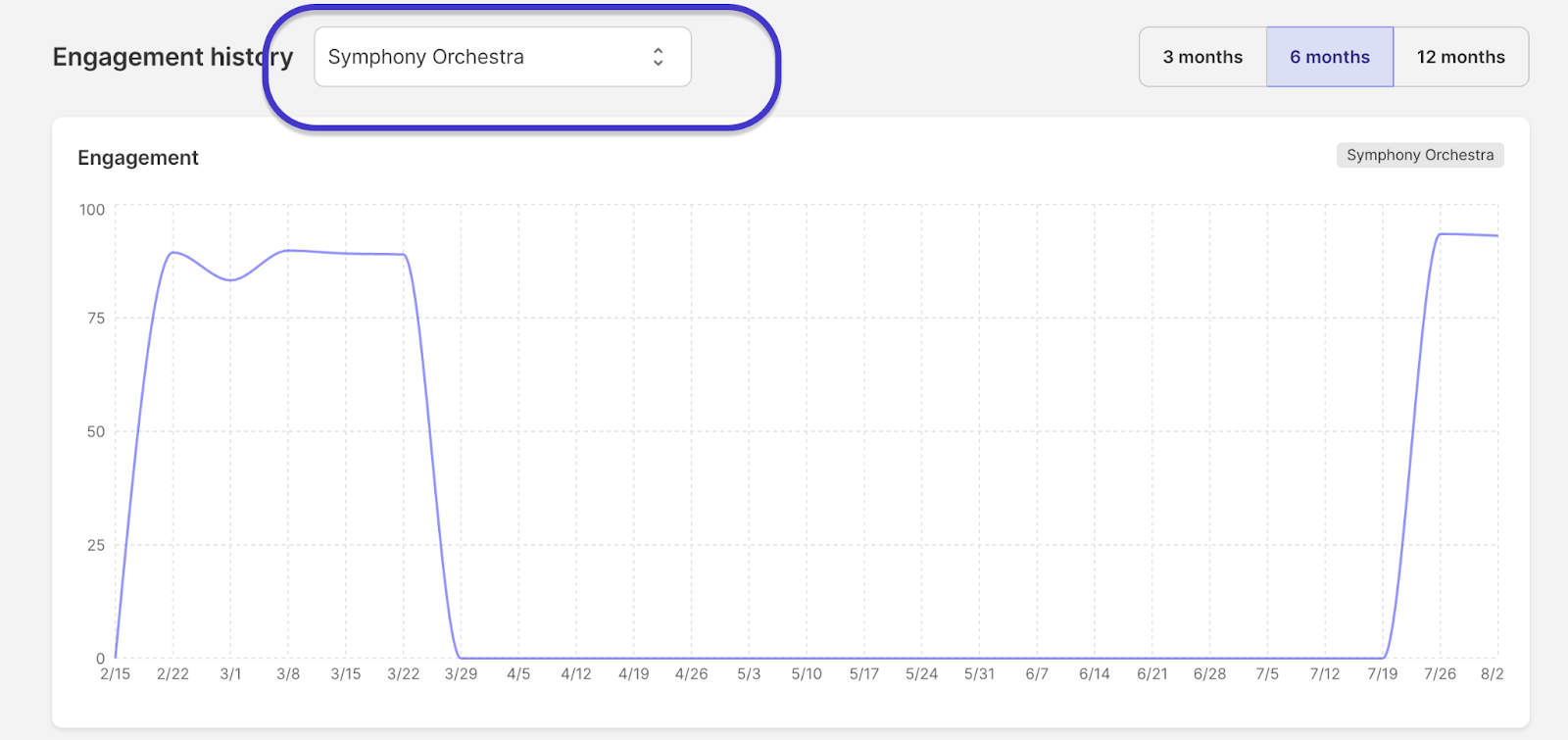Image resolution: width=1568 pixels, height=740 pixels.
Task: Show the 12 months range
Action: tap(1460, 57)
